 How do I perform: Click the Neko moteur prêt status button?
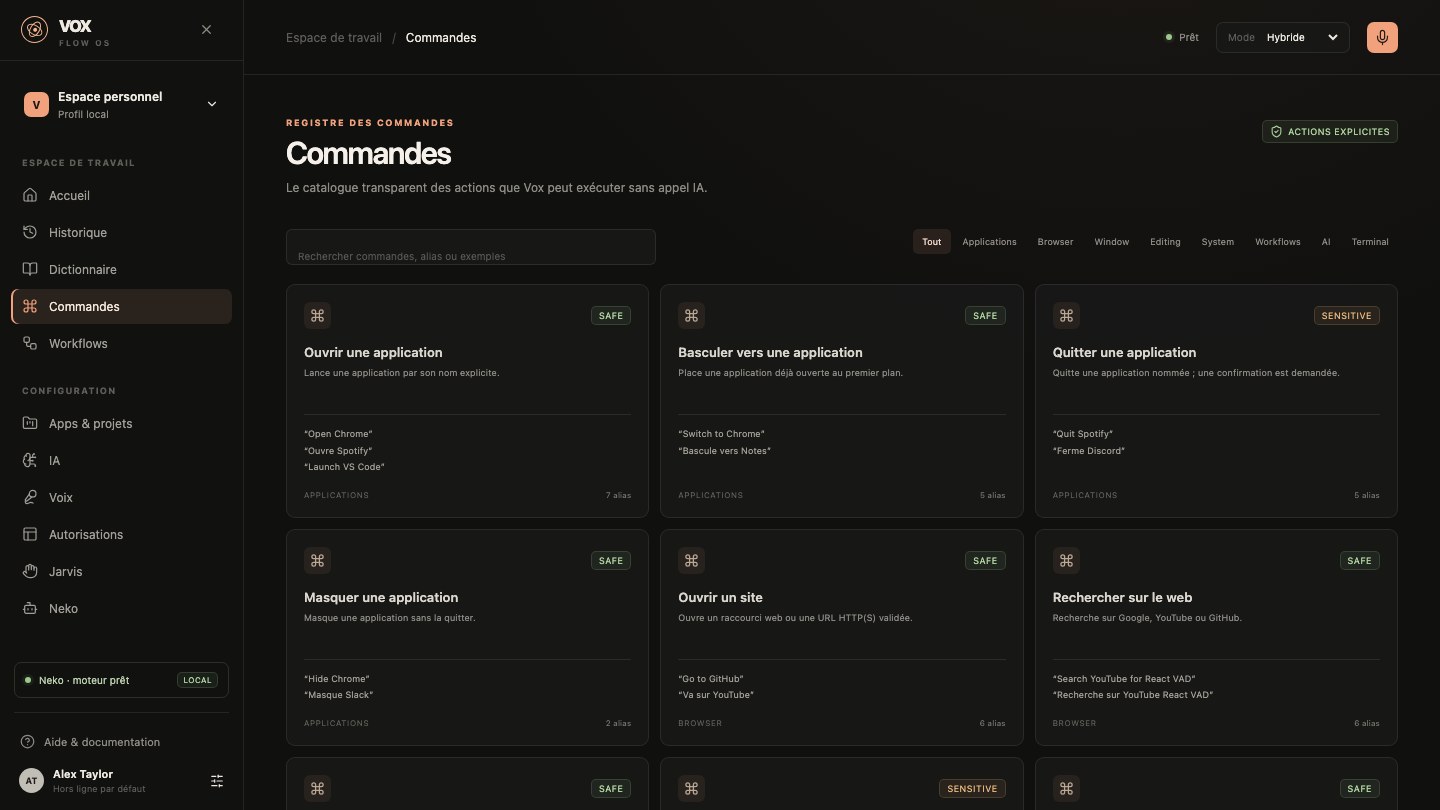[x=121, y=680]
